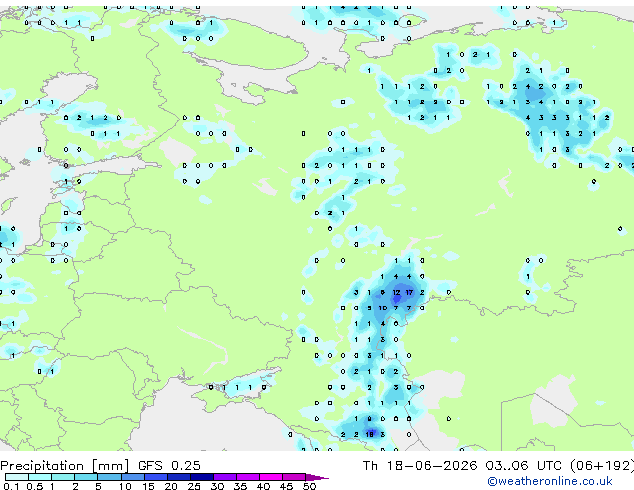This screenshot has height=490, width=634.
Task: Click the legend label "50"
Action: point(309,486)
